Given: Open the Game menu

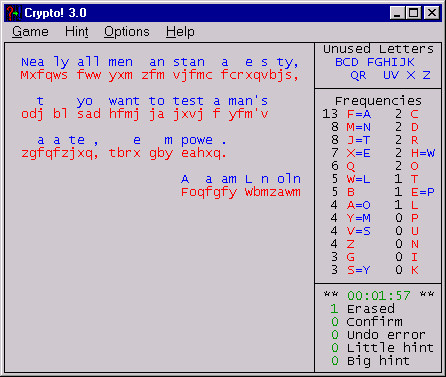Looking at the screenshot, I should (30, 32).
